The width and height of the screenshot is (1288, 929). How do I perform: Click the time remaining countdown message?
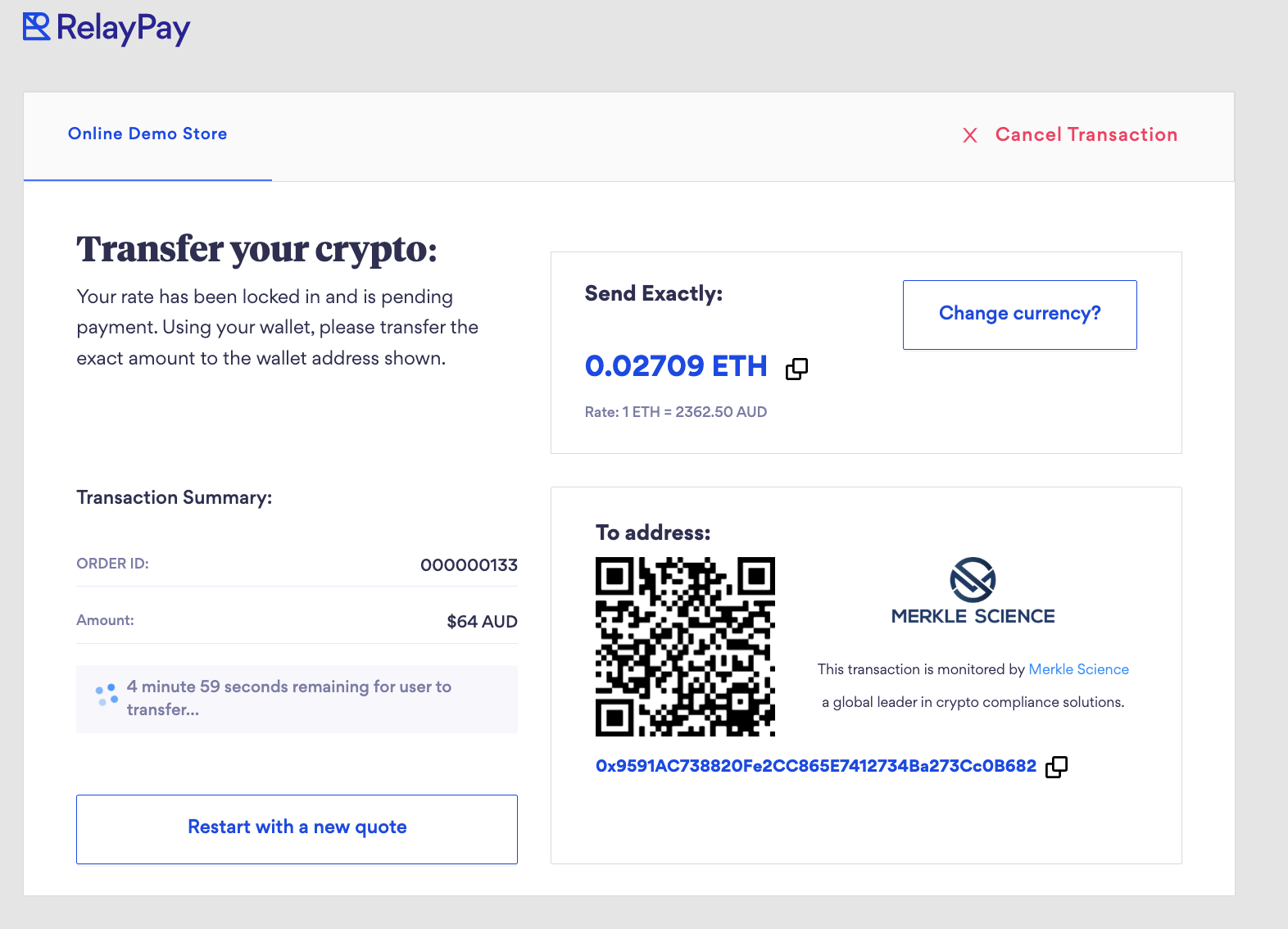pyautogui.click(x=289, y=698)
